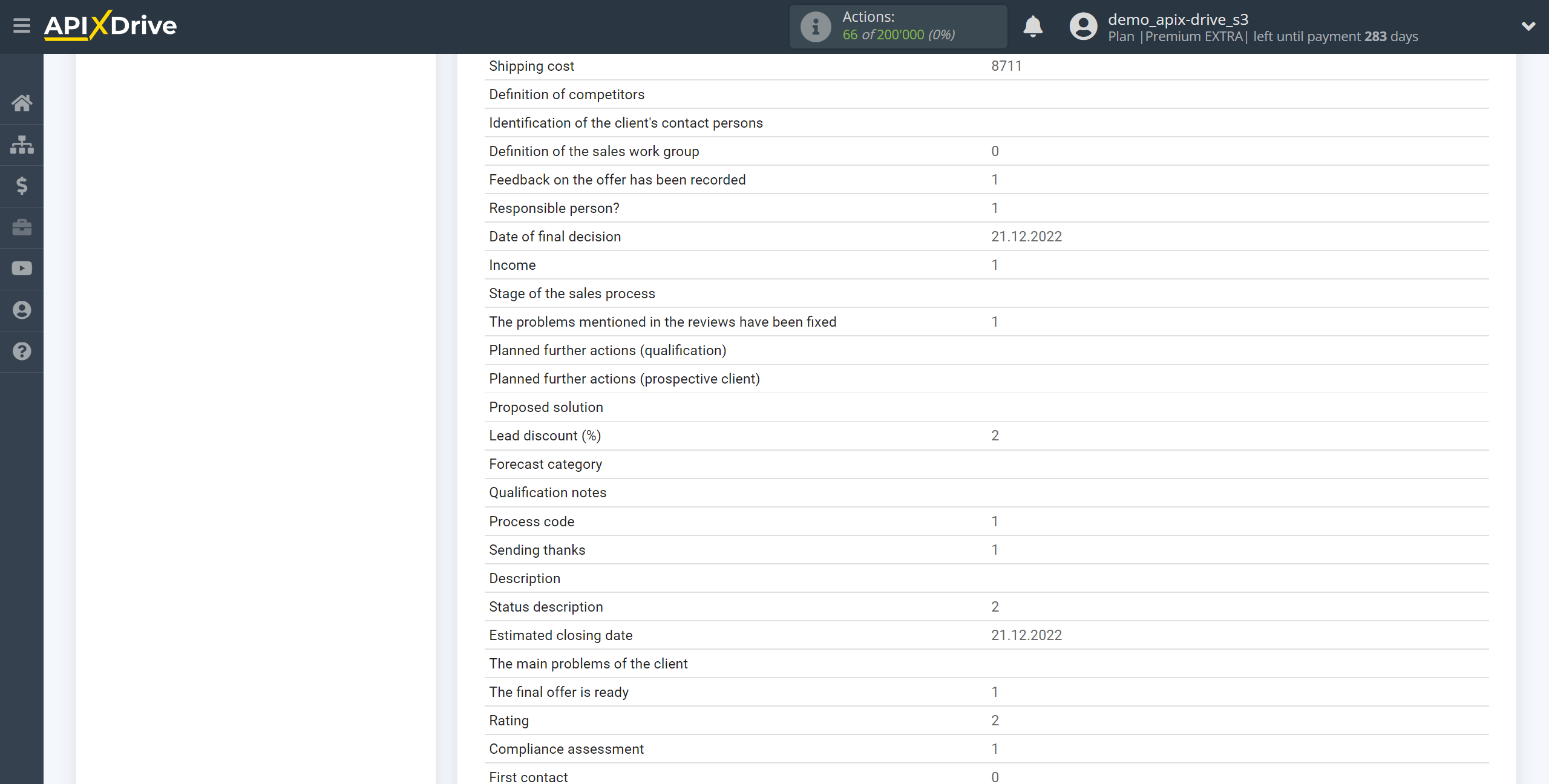The image size is (1549, 784).
Task: Select Date of final decision value 21.12.2022
Action: tap(1026, 237)
